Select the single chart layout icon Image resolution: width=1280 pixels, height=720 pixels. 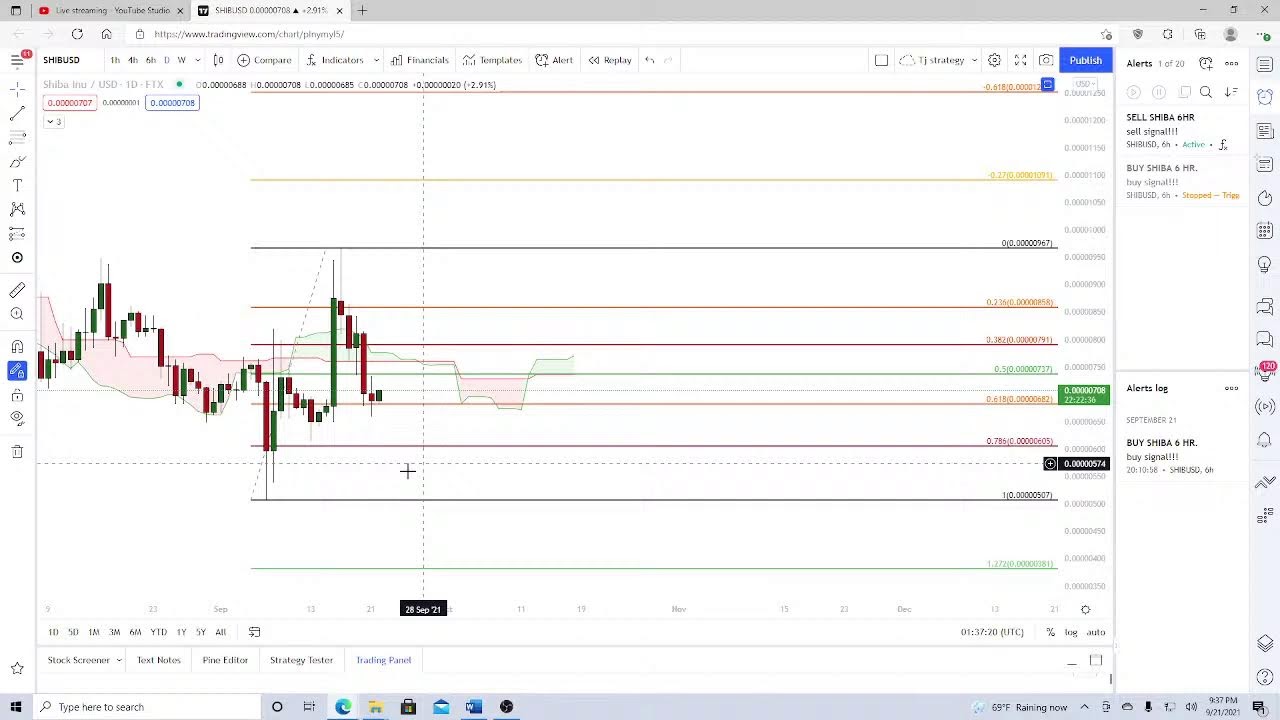[881, 60]
